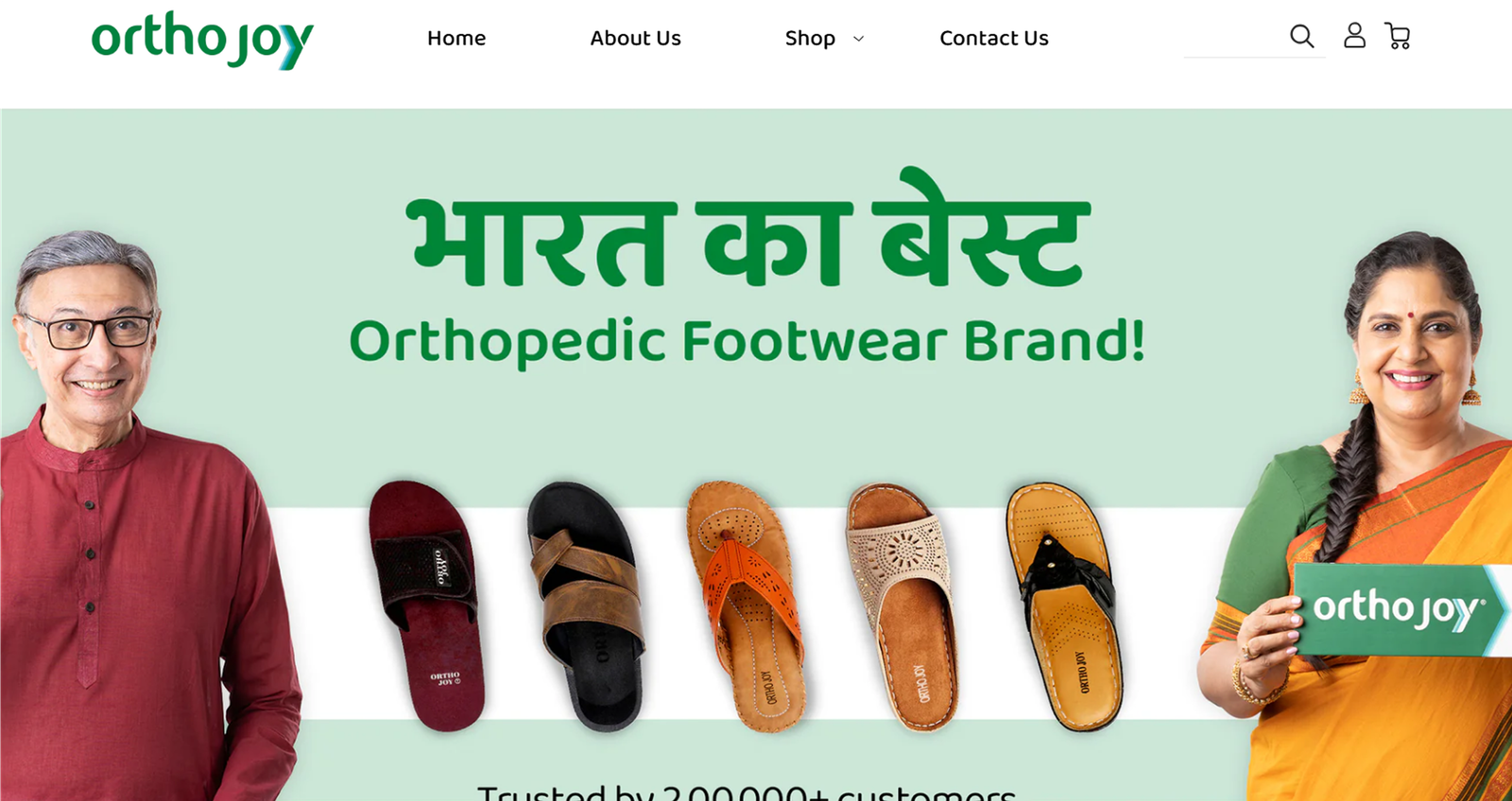Go to the Home menu item
1512x801 pixels.
pyautogui.click(x=456, y=39)
